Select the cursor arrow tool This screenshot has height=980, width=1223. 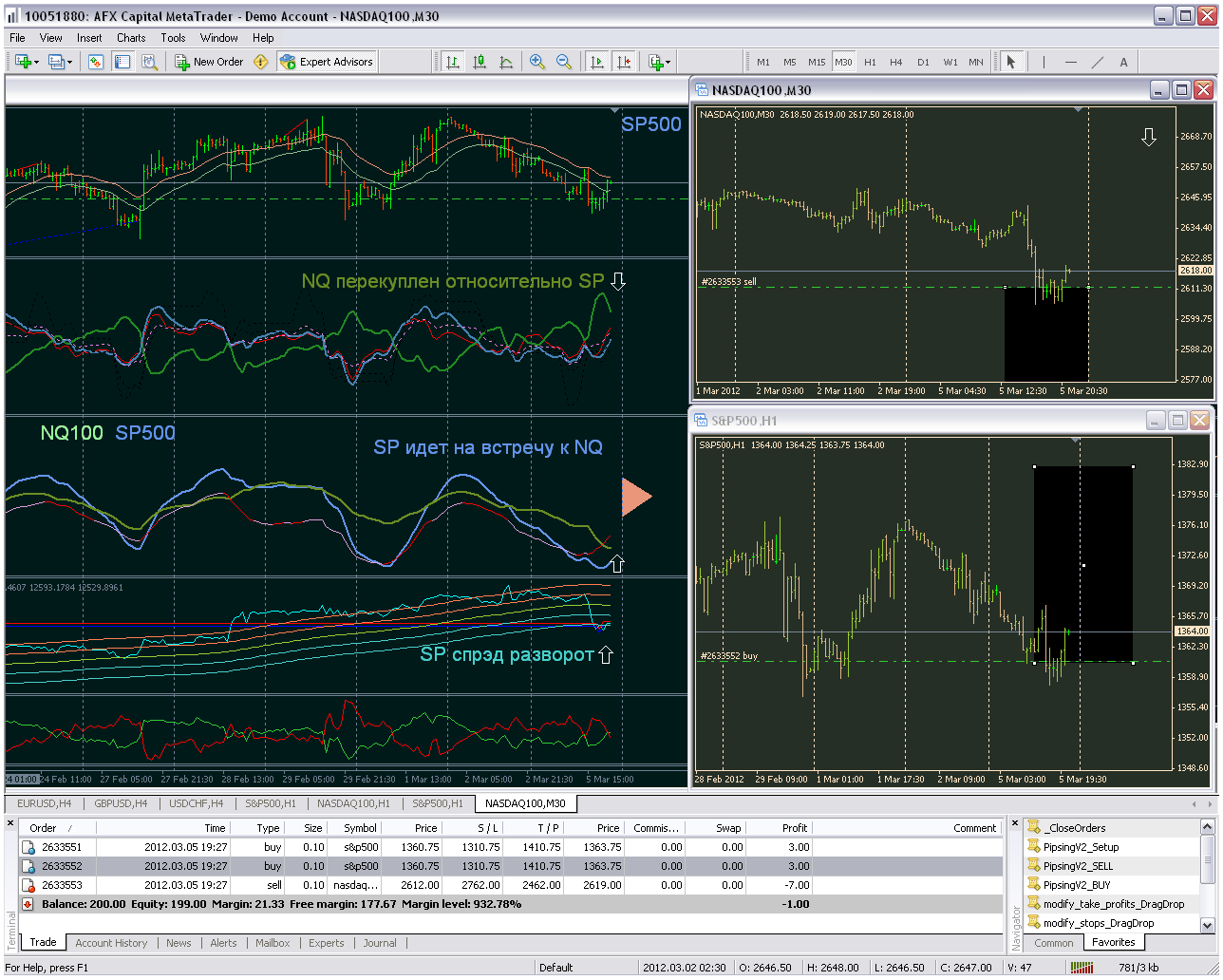coord(1011,62)
